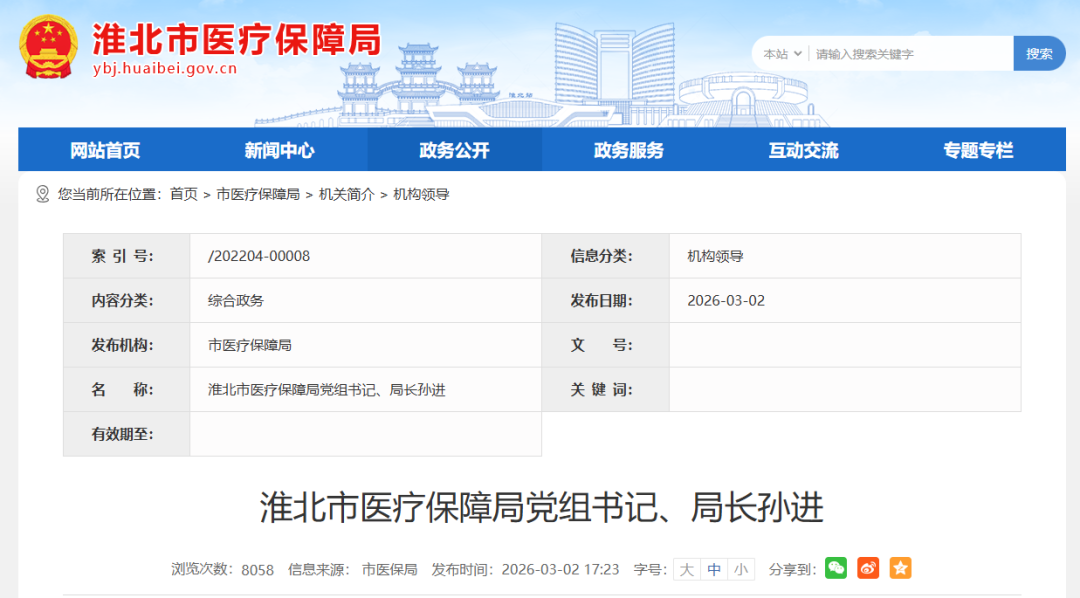The width and height of the screenshot is (1080, 598).
Task: Select the 中 font size option
Action: 713,568
